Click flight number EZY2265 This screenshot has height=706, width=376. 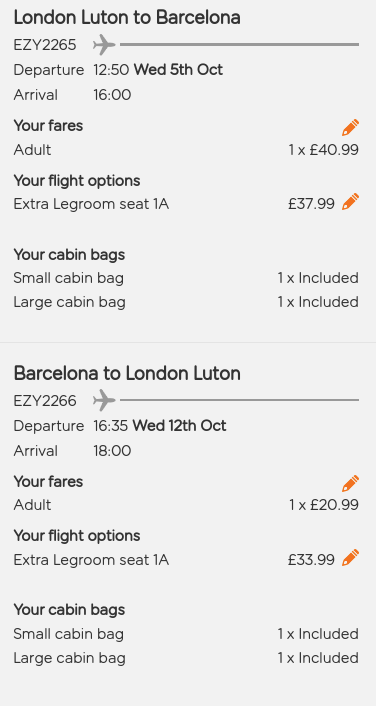tap(45, 45)
